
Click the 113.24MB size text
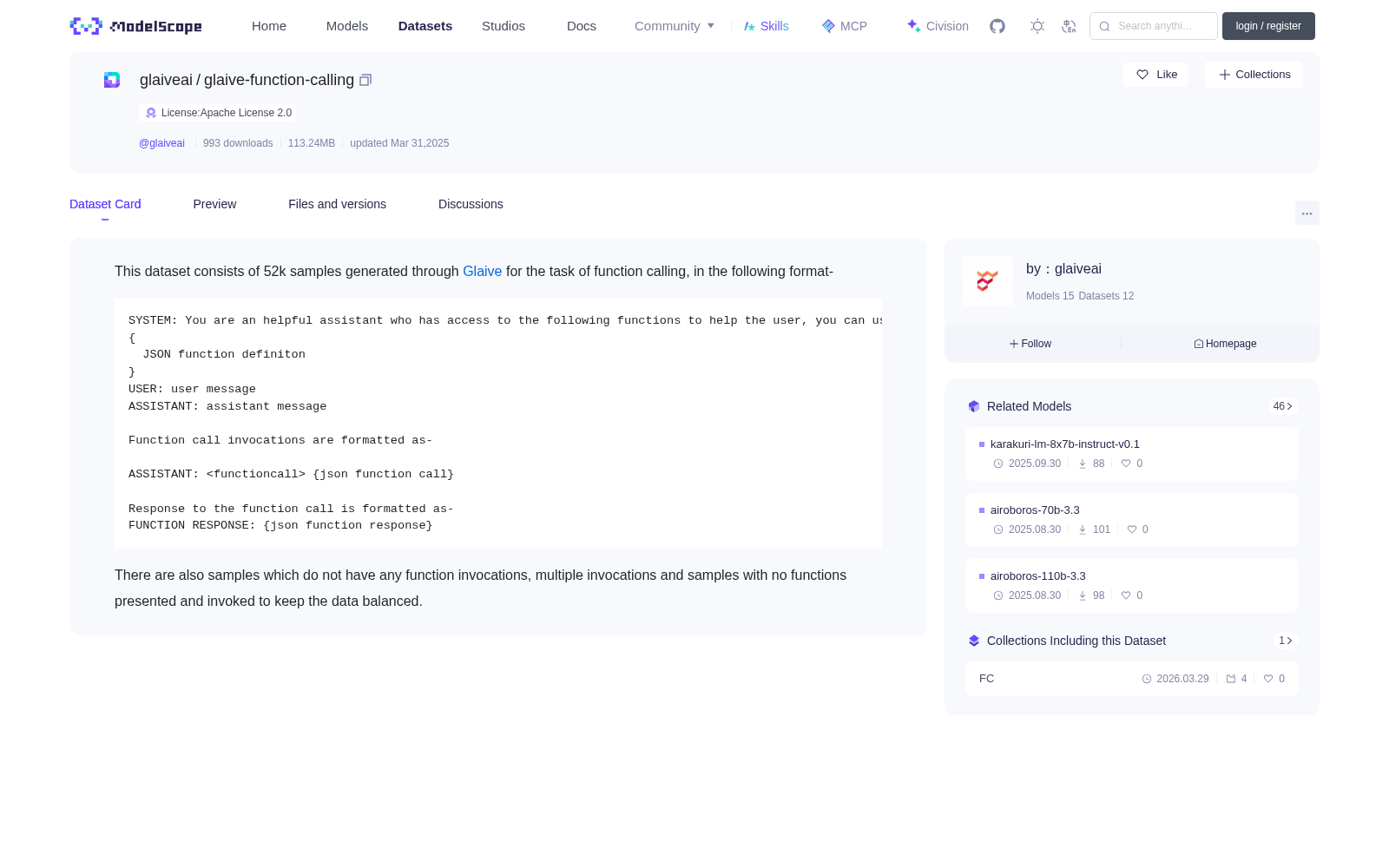click(x=312, y=143)
